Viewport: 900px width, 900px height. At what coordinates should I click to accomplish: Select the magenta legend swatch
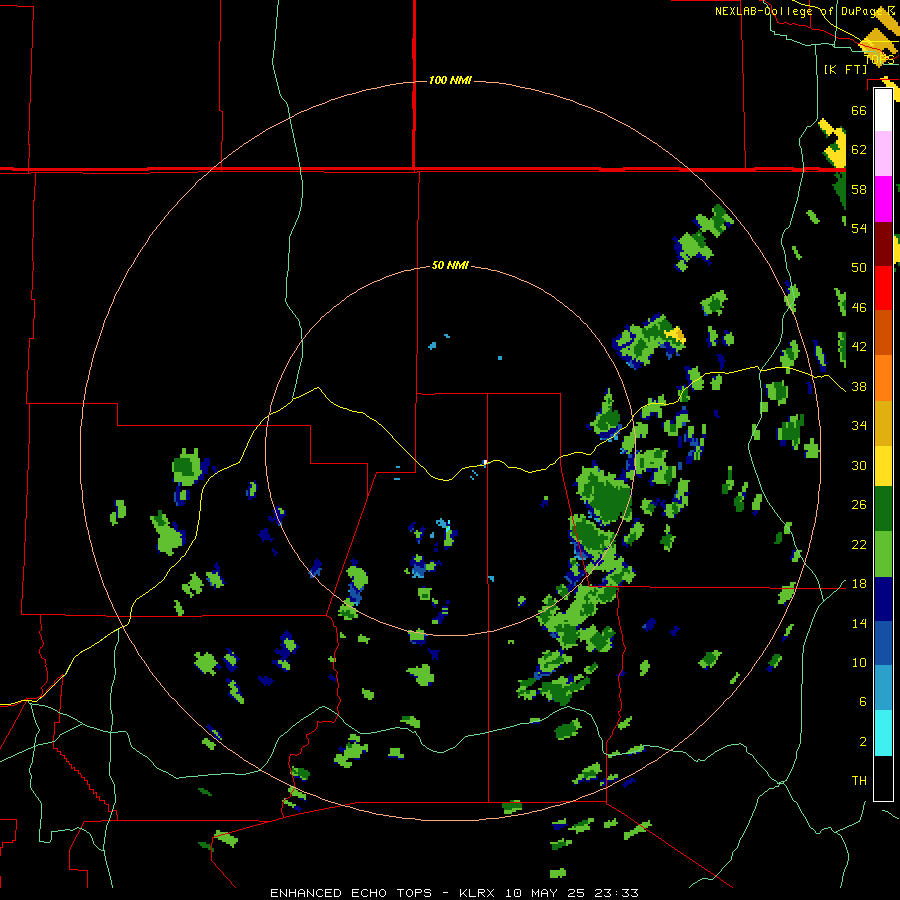(883, 199)
